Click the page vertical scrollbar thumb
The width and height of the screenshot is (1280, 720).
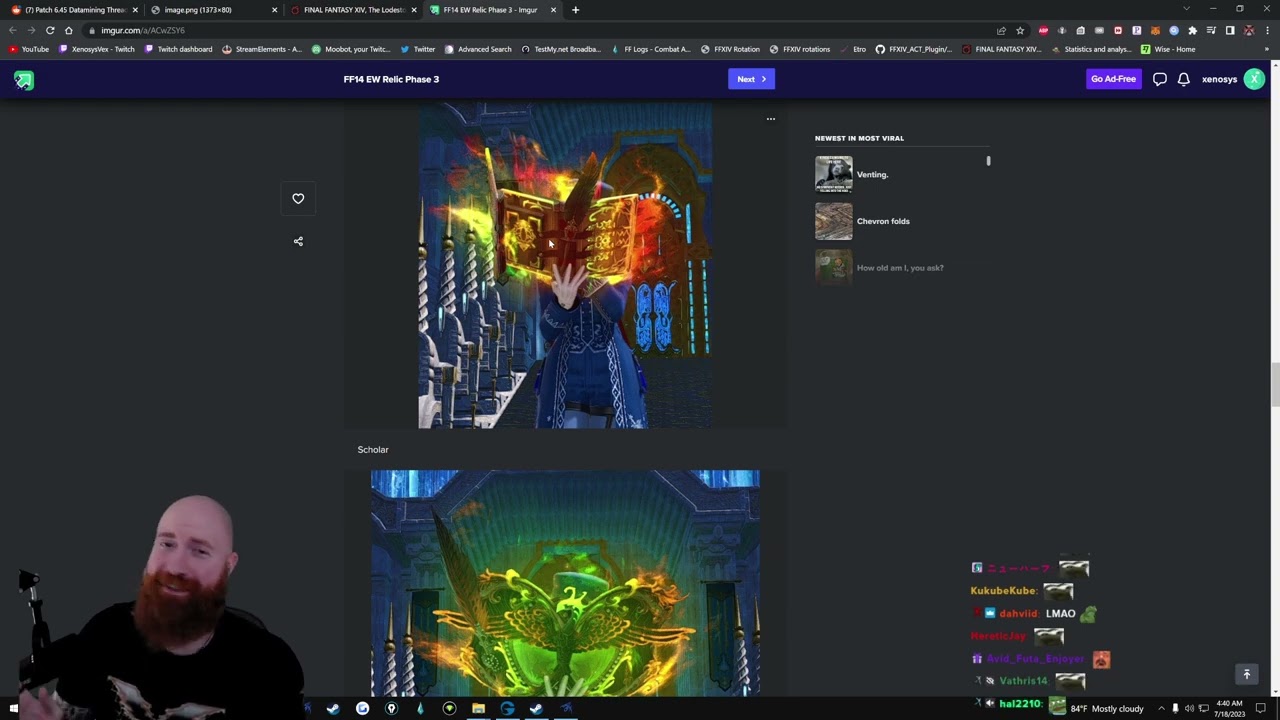[1274, 386]
